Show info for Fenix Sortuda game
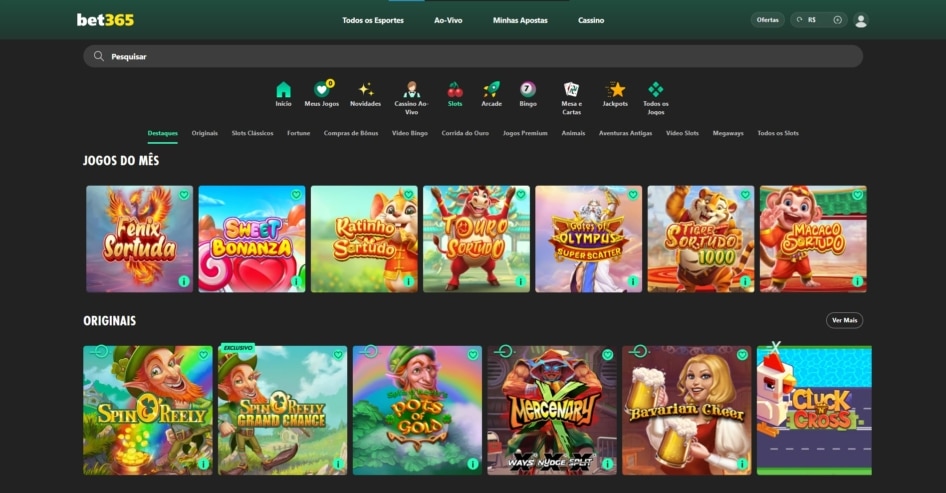946x493 pixels. point(184,281)
